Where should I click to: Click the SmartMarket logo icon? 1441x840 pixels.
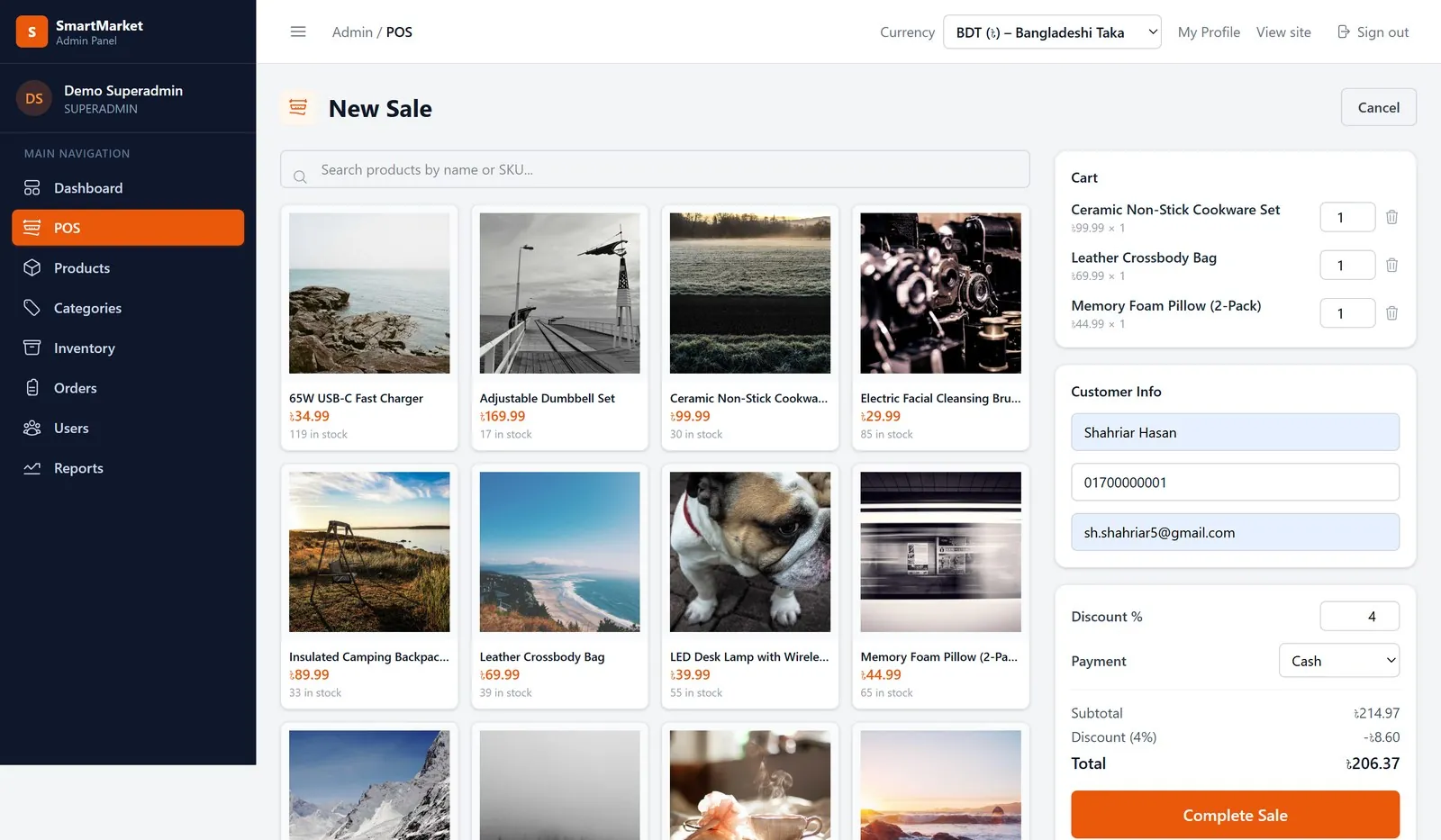[x=32, y=32]
